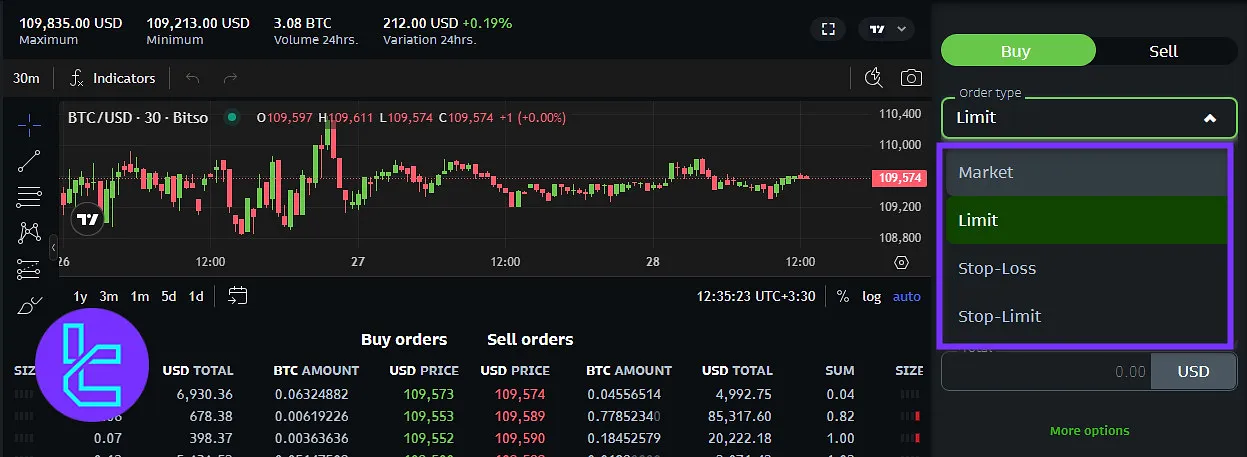Select the crosshair cursor tool
Image resolution: width=1247 pixels, height=457 pixels.
coord(29,125)
